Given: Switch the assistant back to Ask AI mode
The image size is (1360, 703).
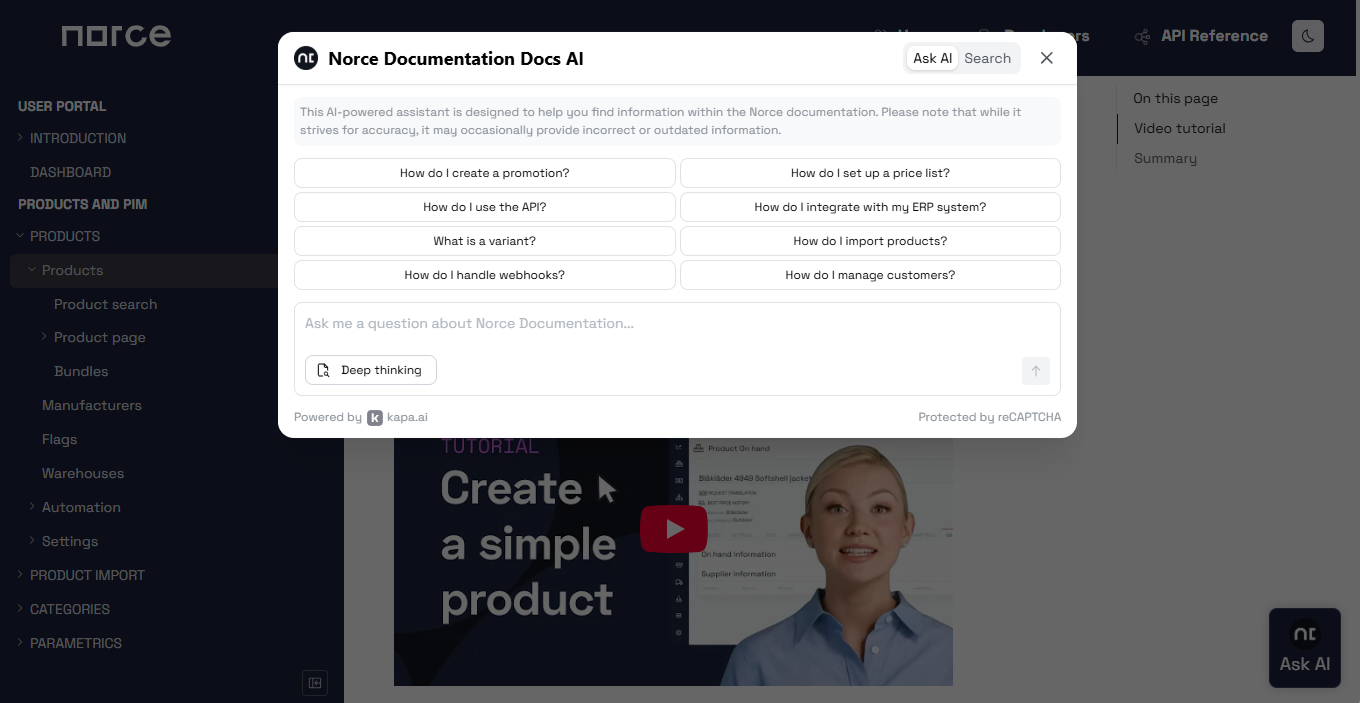Looking at the screenshot, I should coord(931,58).
